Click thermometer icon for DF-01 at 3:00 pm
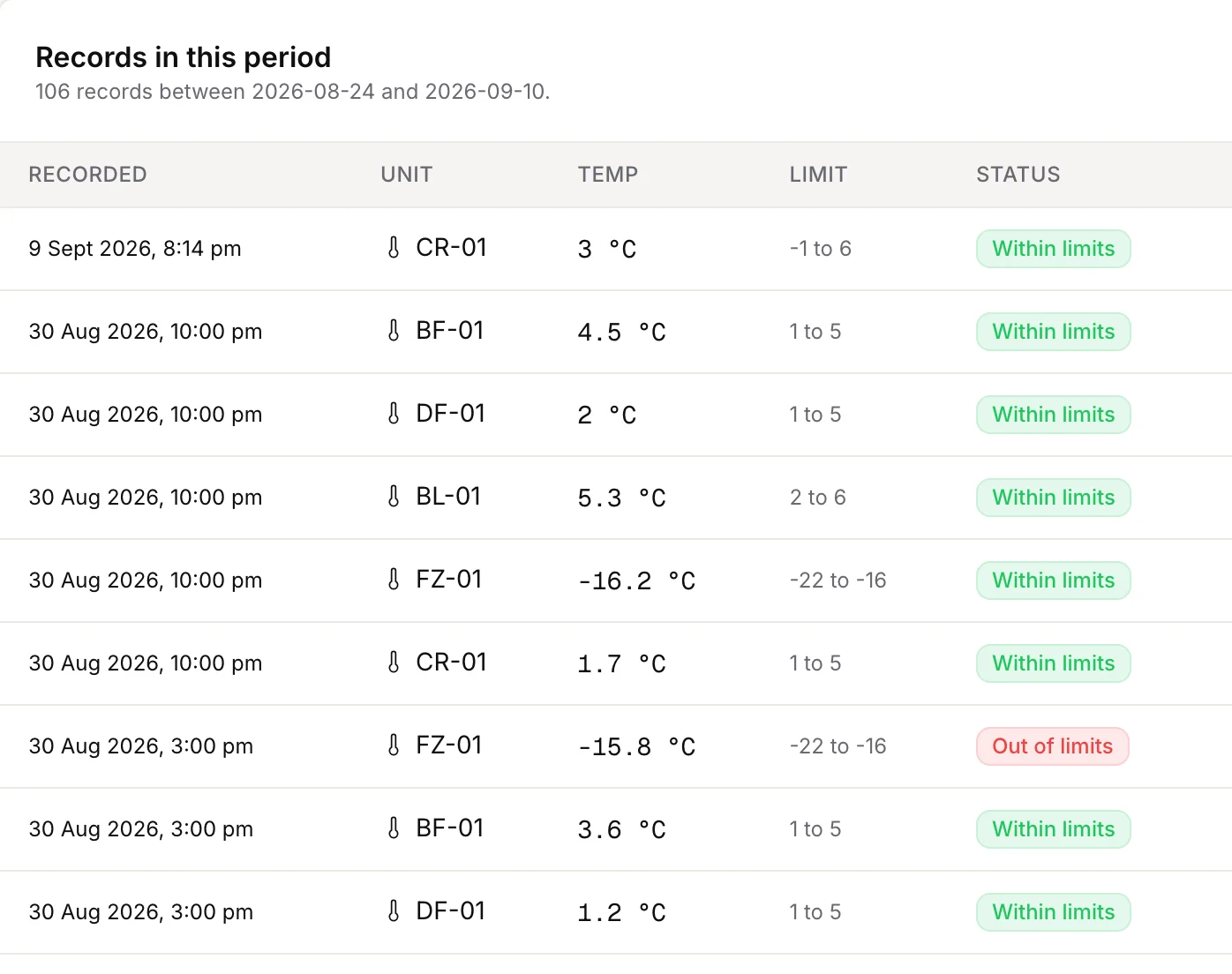1232x974 pixels. click(394, 911)
